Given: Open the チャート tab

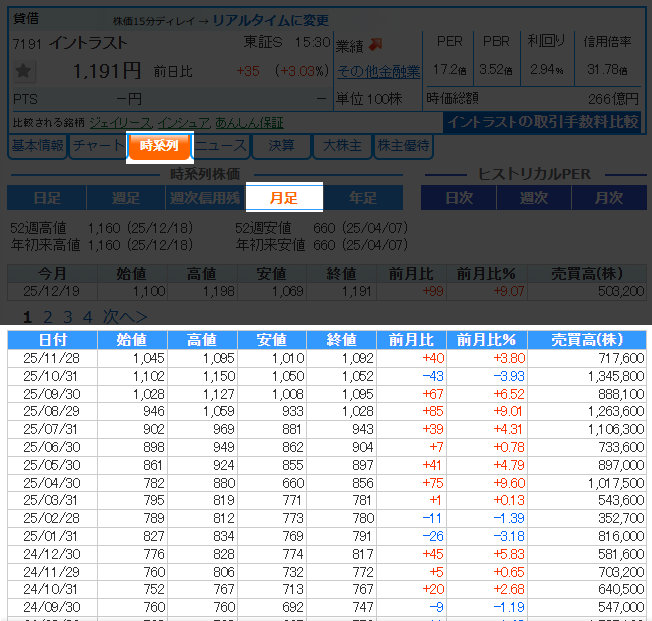Looking at the screenshot, I should coord(98,146).
